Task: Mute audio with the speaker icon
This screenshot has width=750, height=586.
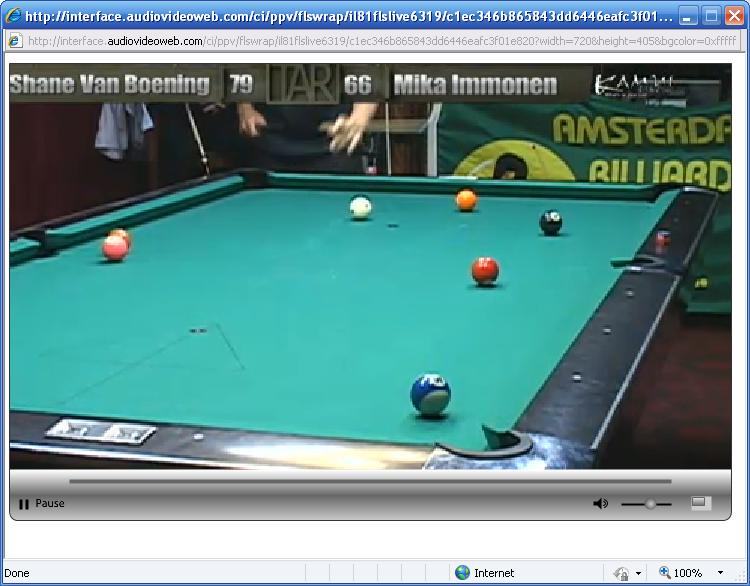Action: pyautogui.click(x=600, y=504)
